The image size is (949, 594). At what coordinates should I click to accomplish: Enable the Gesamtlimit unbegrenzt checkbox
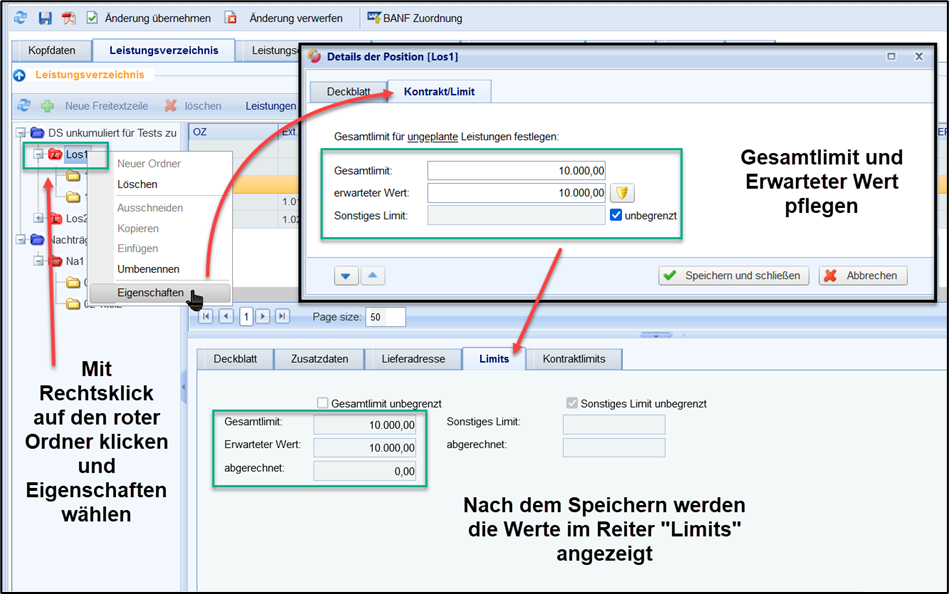tap(323, 403)
